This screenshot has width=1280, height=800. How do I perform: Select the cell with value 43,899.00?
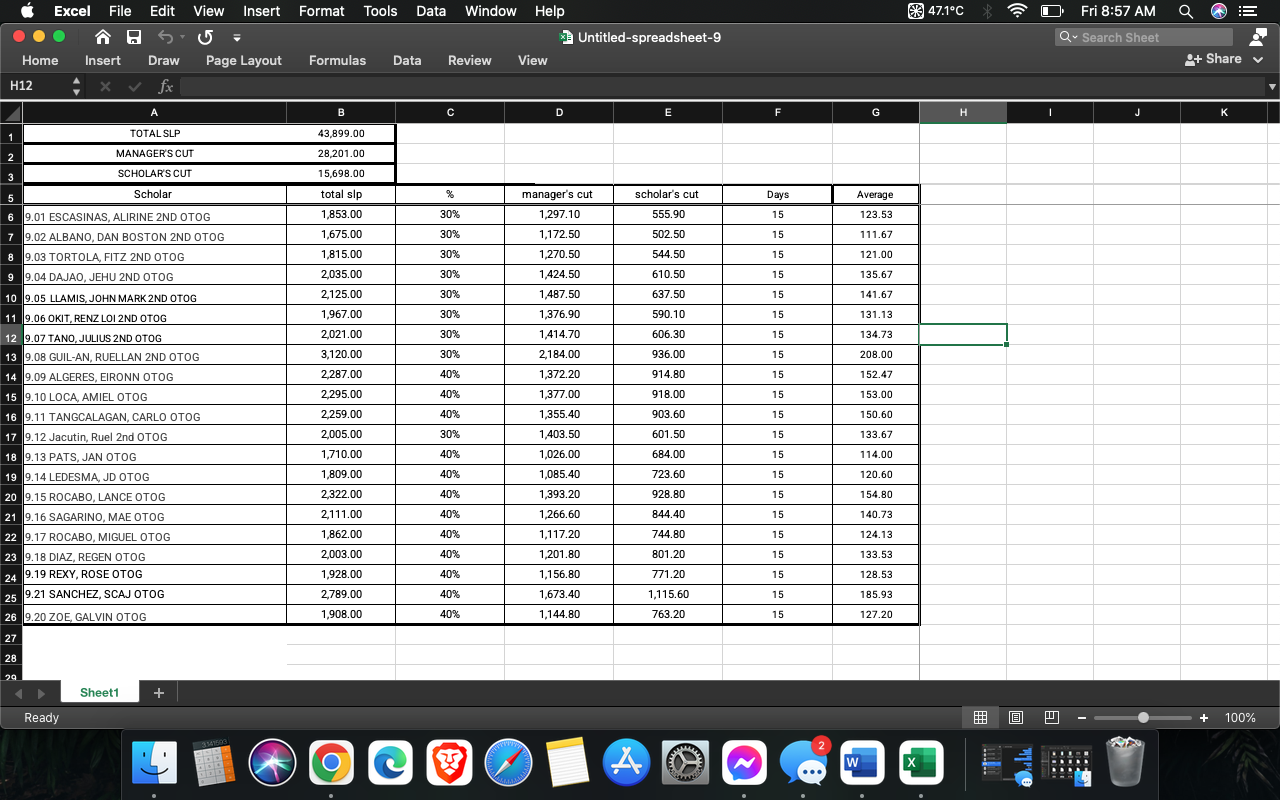341,134
